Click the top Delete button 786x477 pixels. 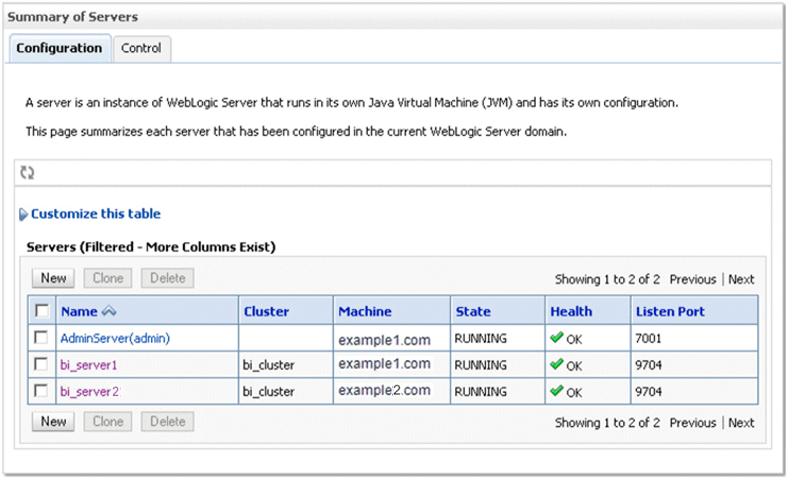click(167, 278)
